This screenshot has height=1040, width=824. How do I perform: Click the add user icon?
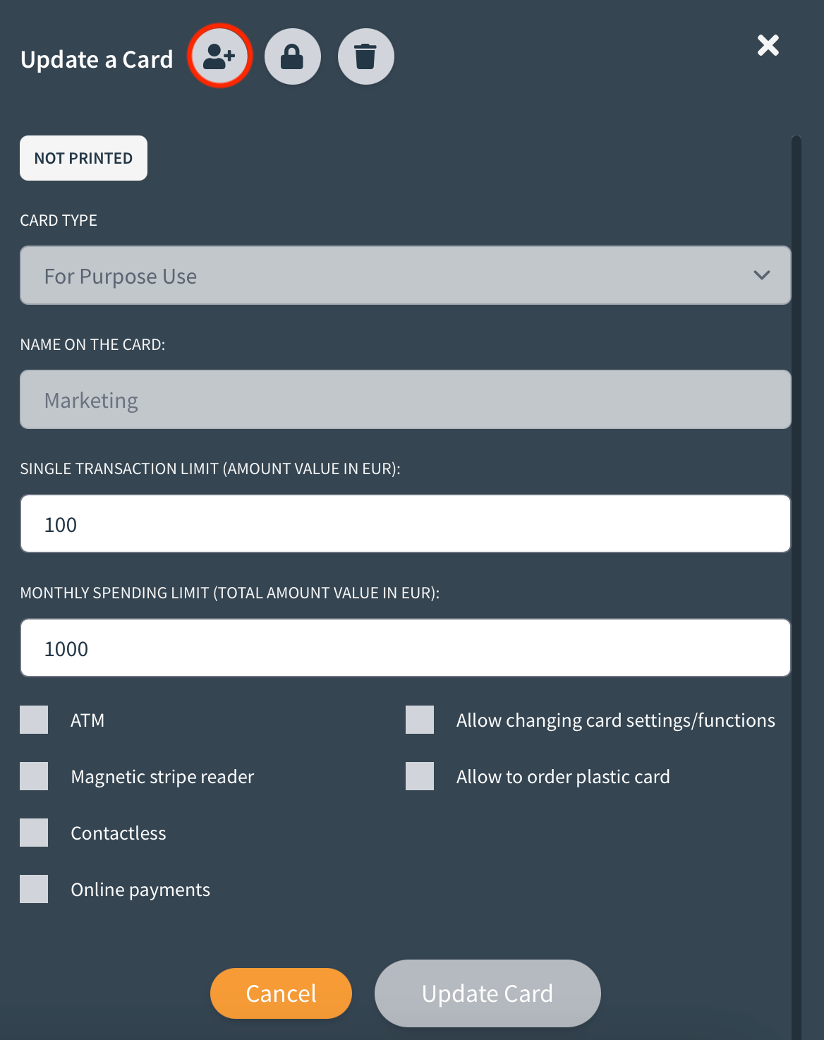coord(220,56)
